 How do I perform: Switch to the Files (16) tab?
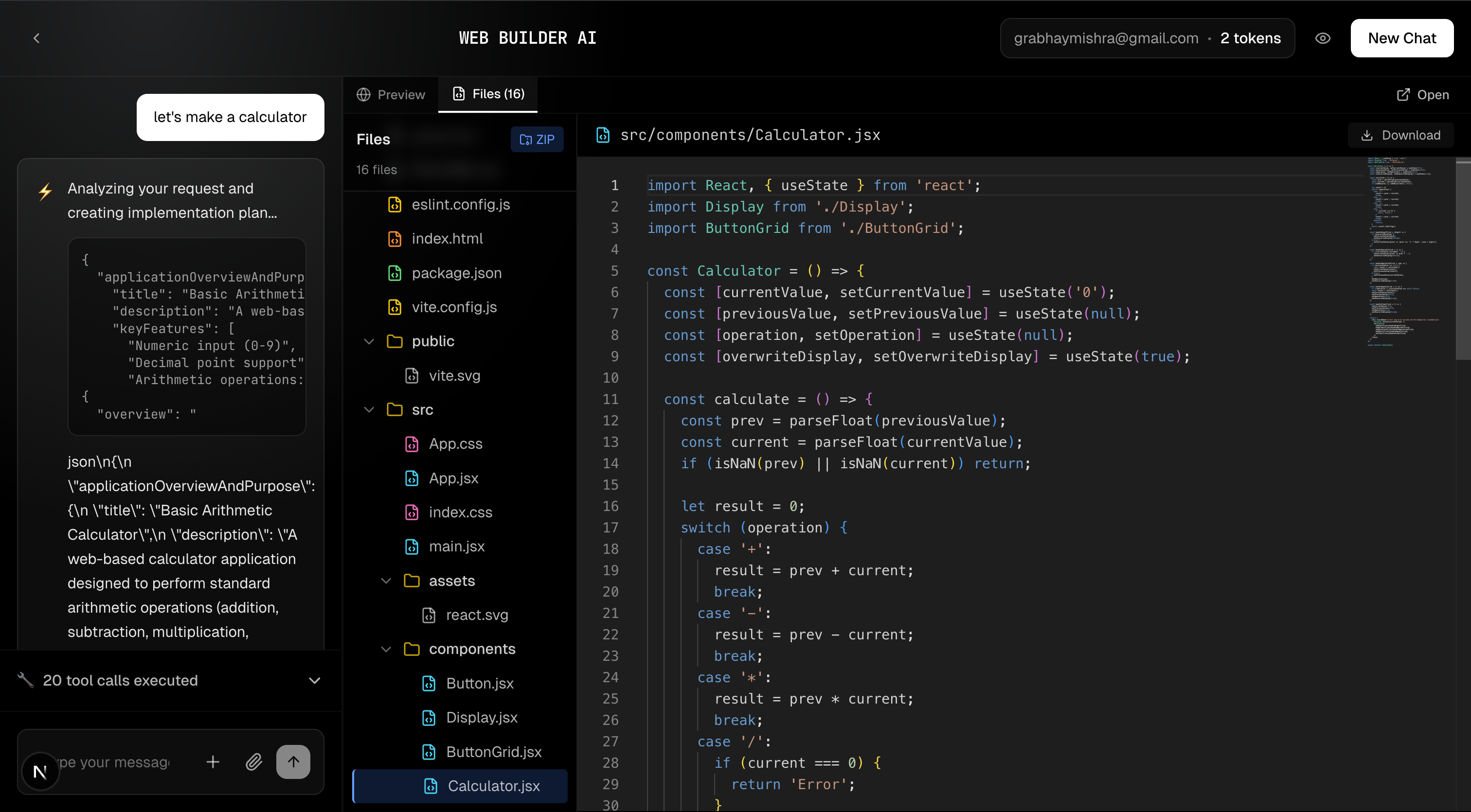[488, 94]
